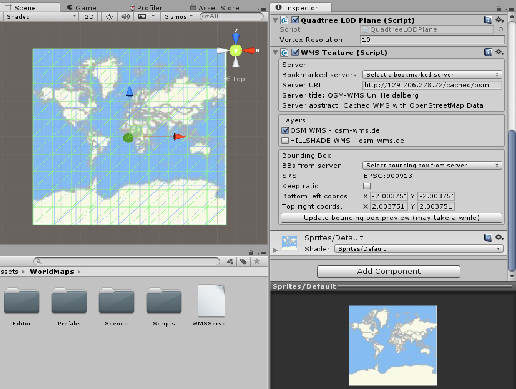Click the red move handle arrow on map
Screen dimensions: 516x389
(x=179, y=136)
